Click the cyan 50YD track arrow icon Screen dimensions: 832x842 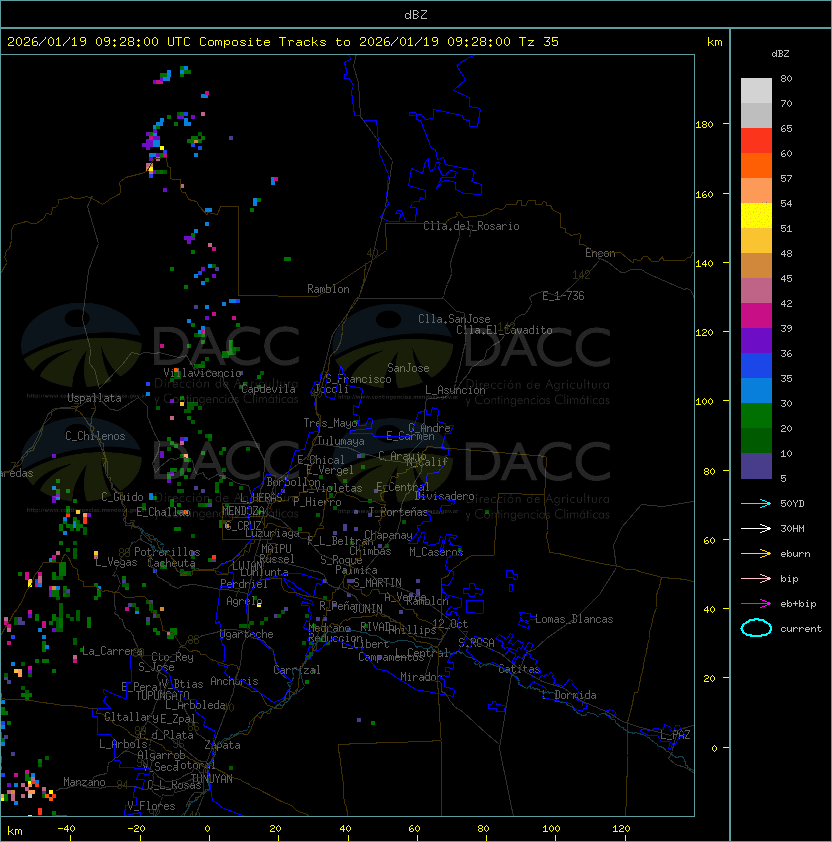756,503
